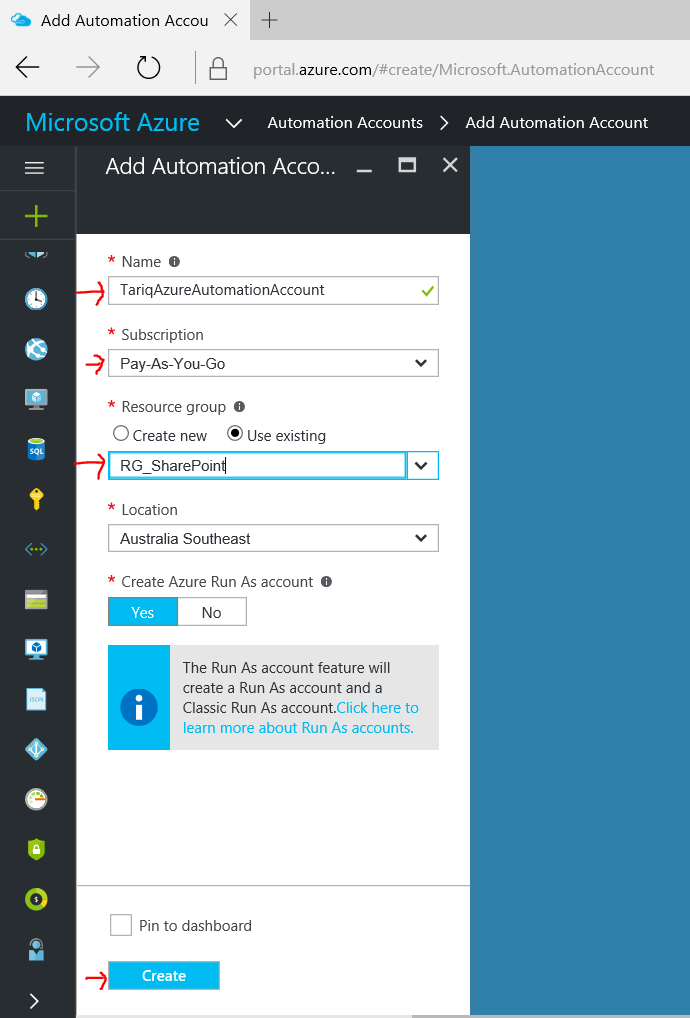690x1018 pixels.
Task: Open the grey classic Virtual machines monitor icon
Action: click(x=36, y=399)
